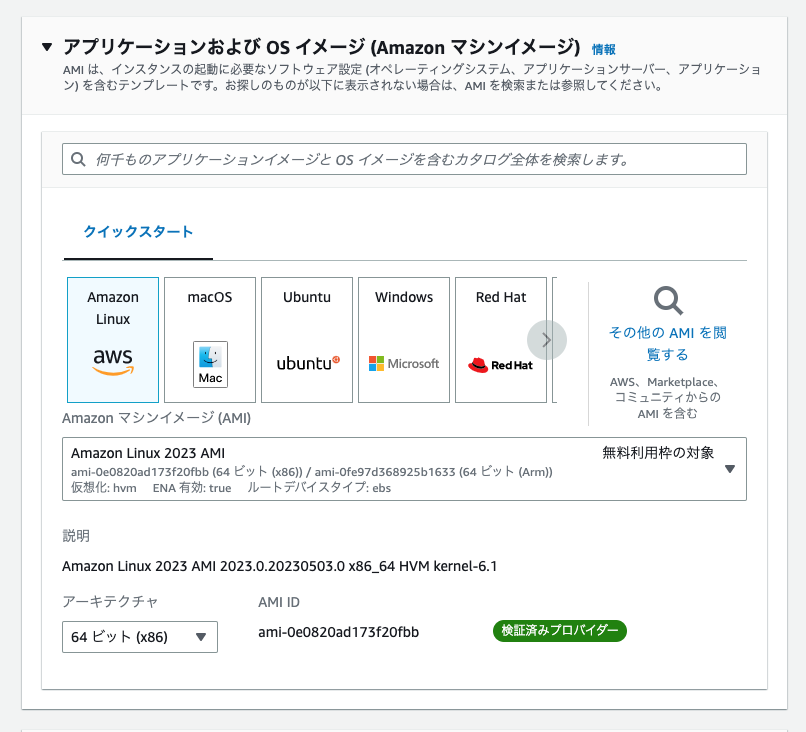Click the 仮想化: hvm text
The width and height of the screenshot is (806, 732).
(104, 488)
